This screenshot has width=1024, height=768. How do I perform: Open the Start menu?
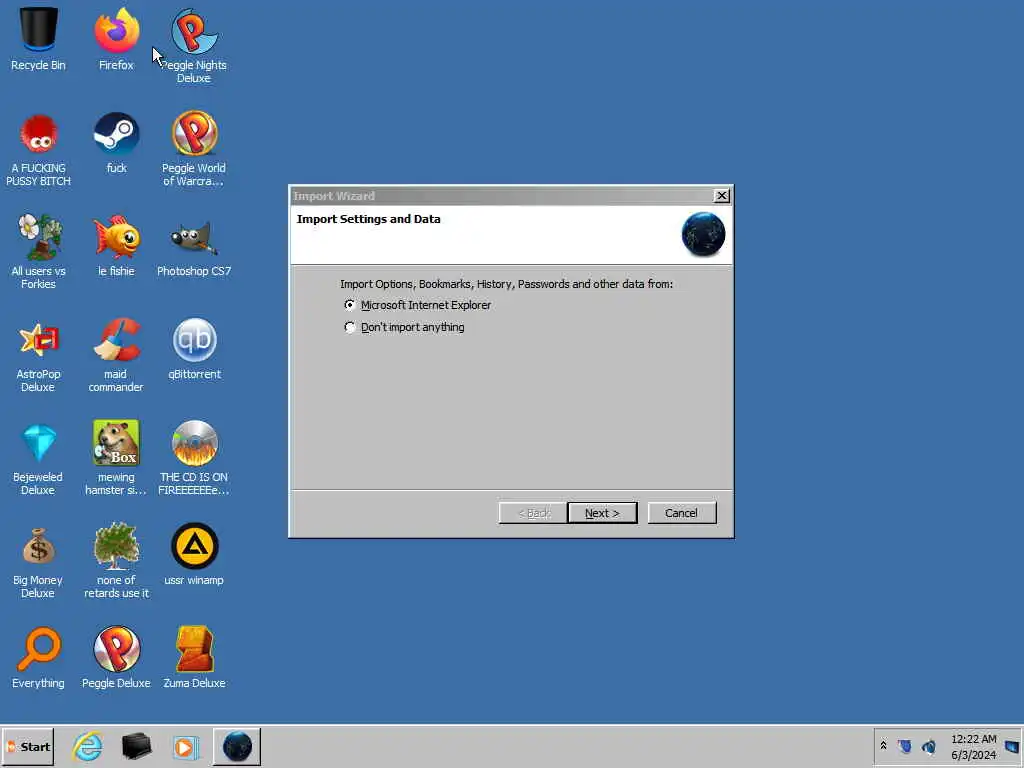pos(28,746)
